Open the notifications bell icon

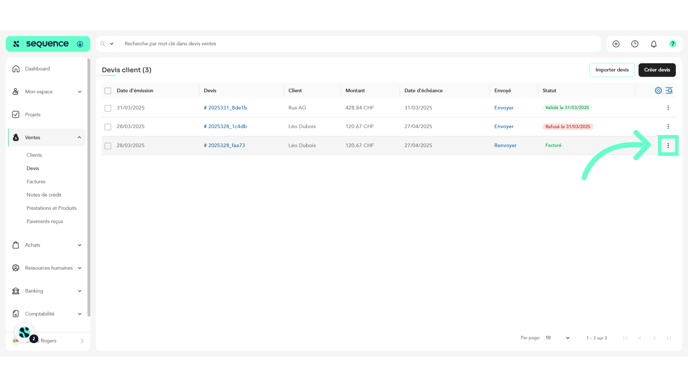pyautogui.click(x=654, y=44)
